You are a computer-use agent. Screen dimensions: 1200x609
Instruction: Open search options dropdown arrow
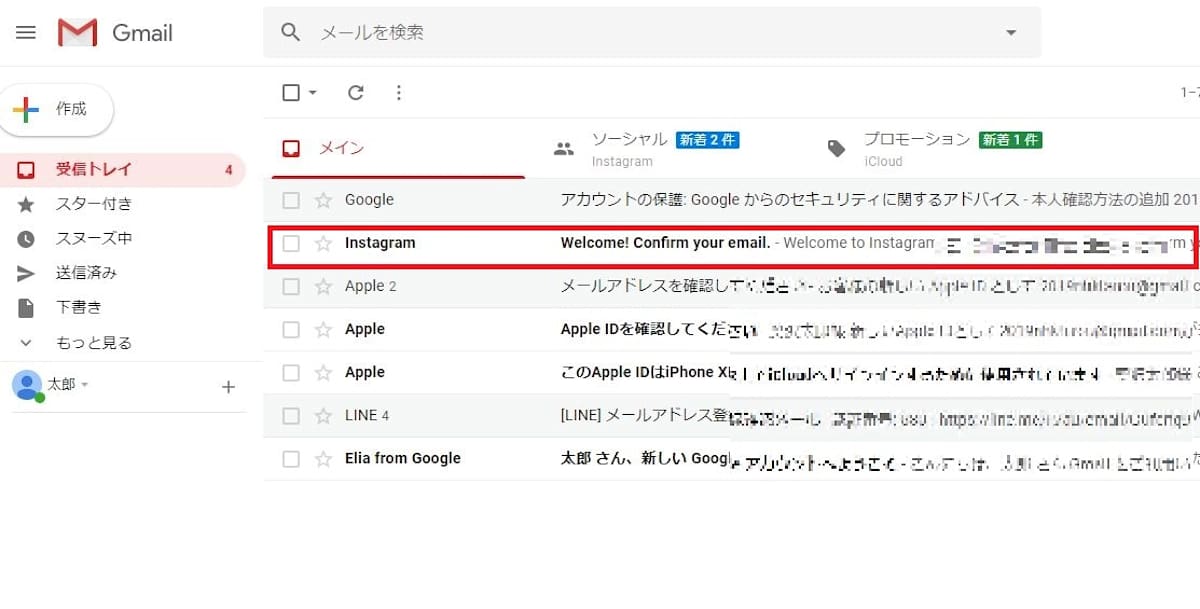coord(1011,33)
